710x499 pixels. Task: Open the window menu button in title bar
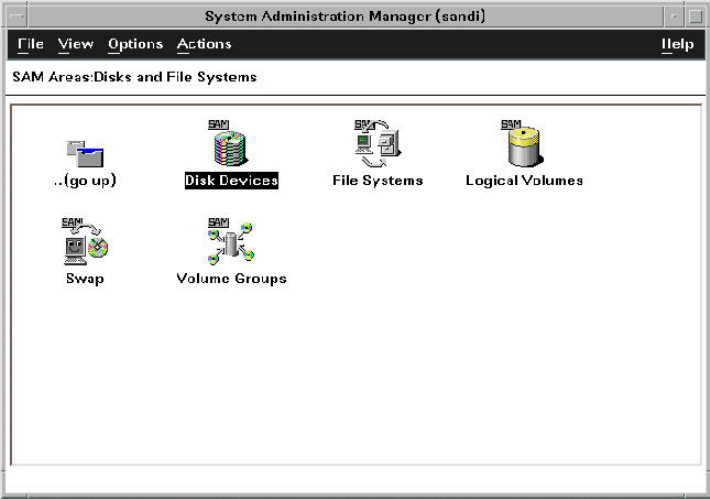[x=17, y=16]
